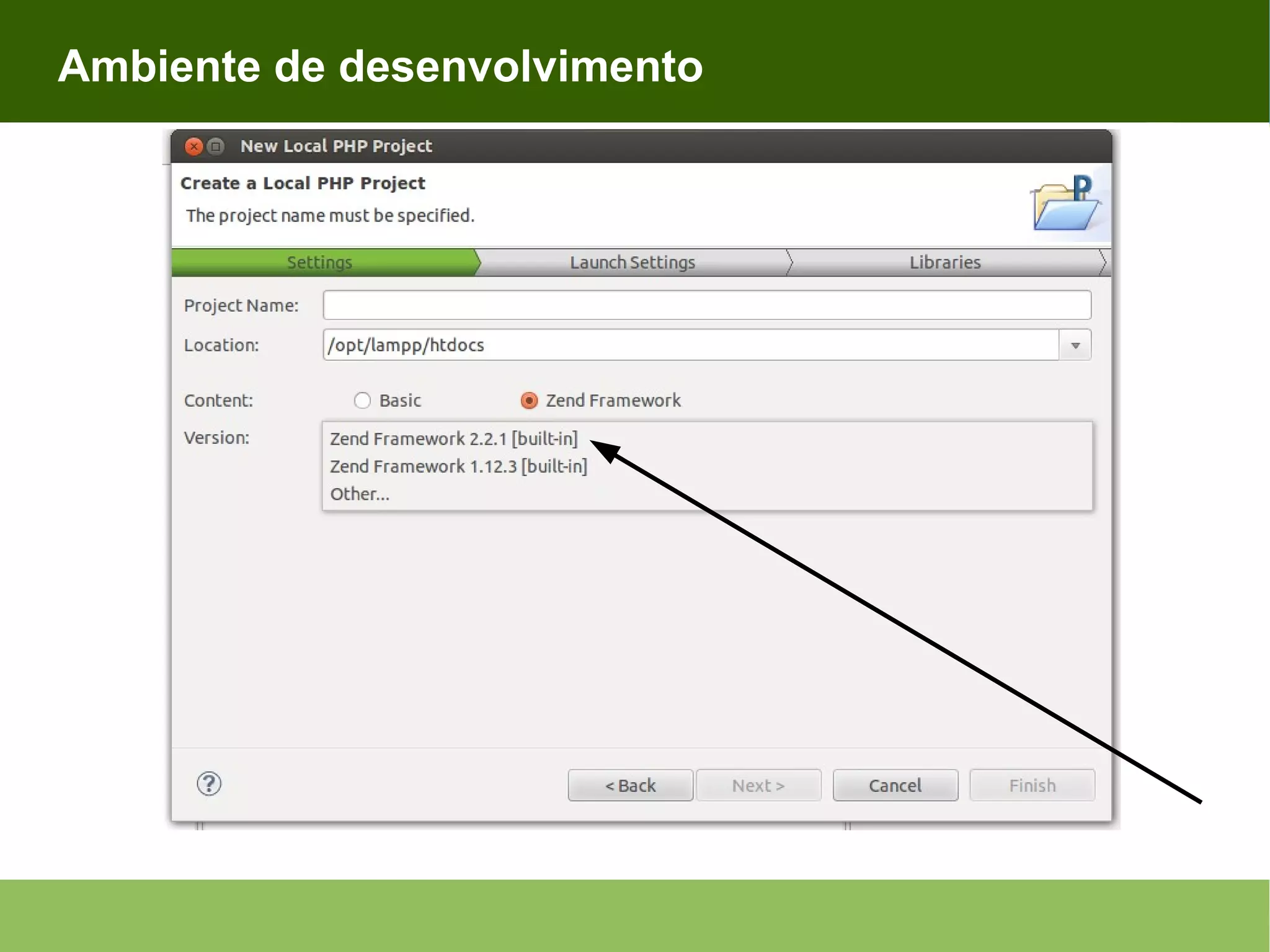Open the help question mark icon

coord(209,784)
